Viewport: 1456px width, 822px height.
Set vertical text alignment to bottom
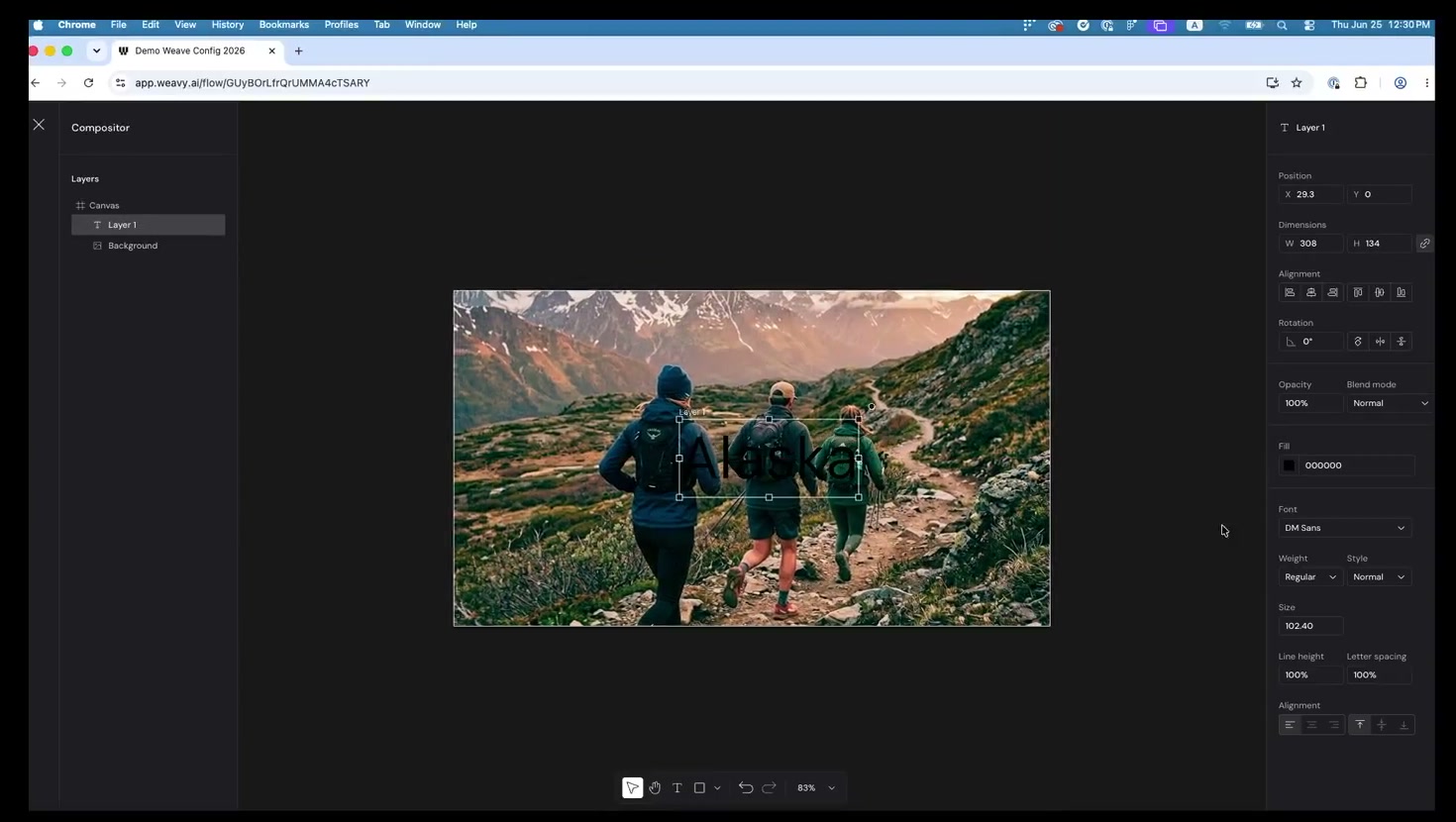pos(1404,725)
